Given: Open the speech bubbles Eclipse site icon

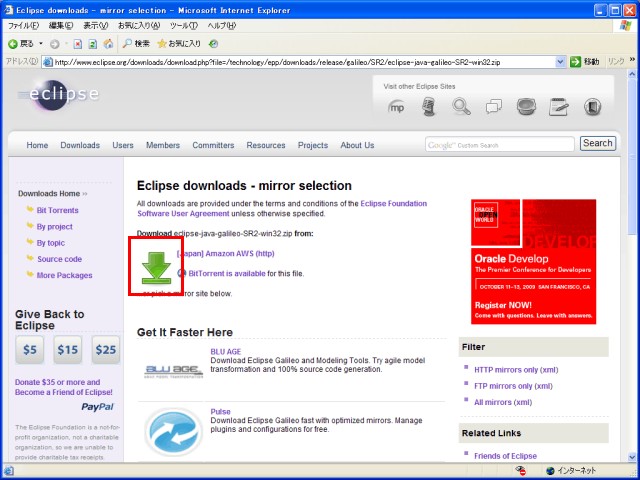Looking at the screenshot, I should click(494, 107).
